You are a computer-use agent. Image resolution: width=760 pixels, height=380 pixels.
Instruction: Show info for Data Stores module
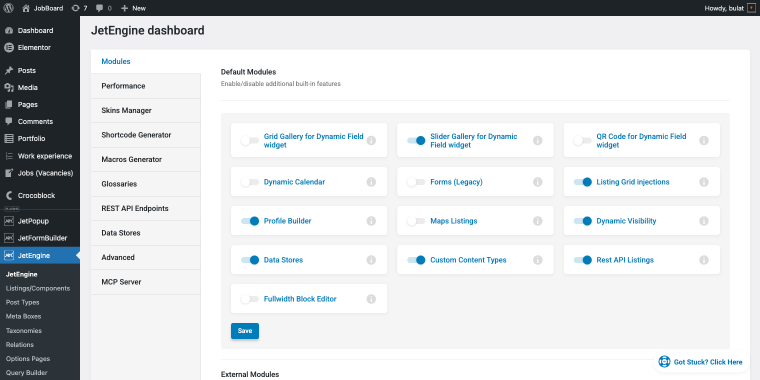371,260
